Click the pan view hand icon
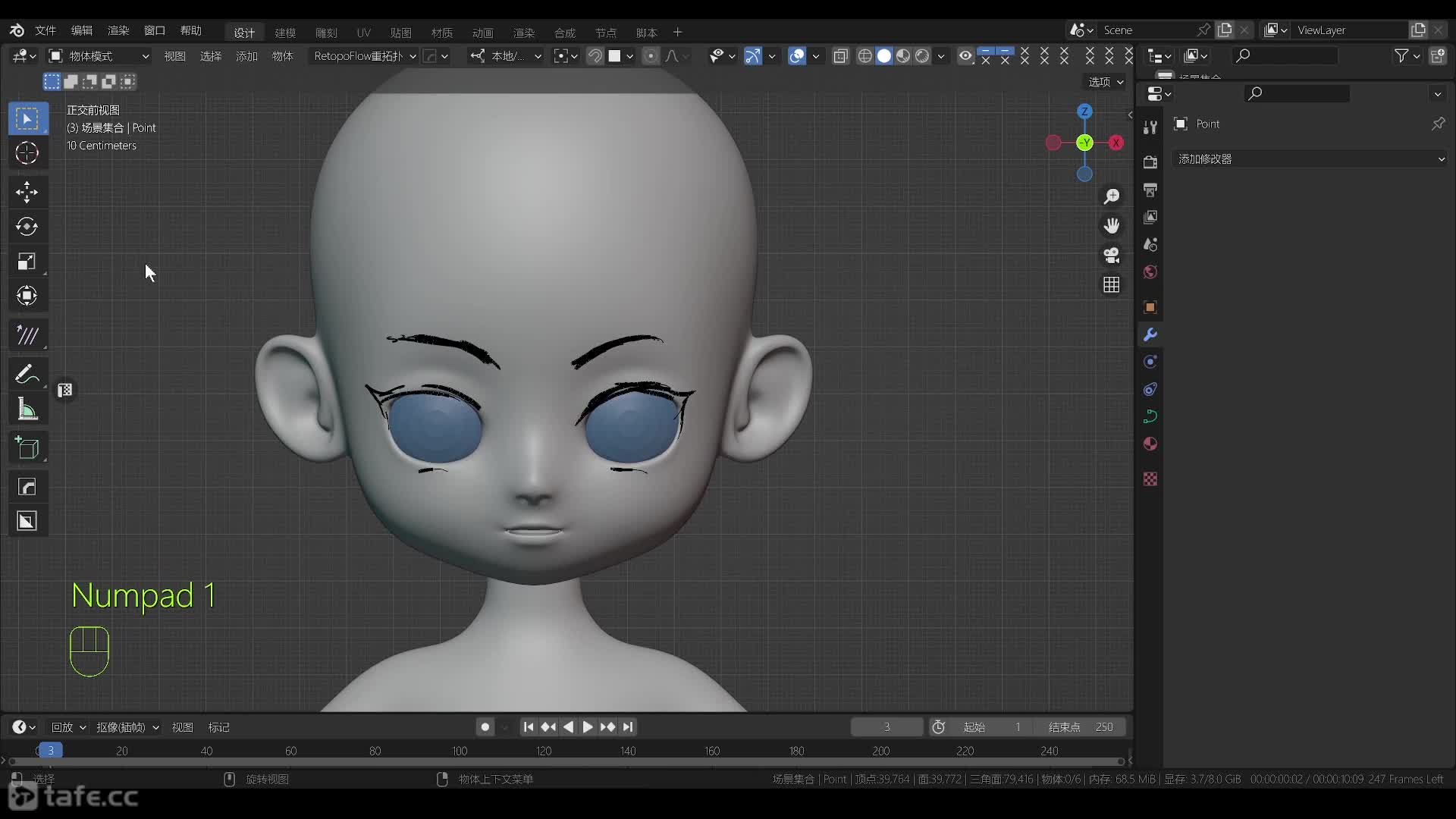The width and height of the screenshot is (1456, 819). tap(1112, 226)
